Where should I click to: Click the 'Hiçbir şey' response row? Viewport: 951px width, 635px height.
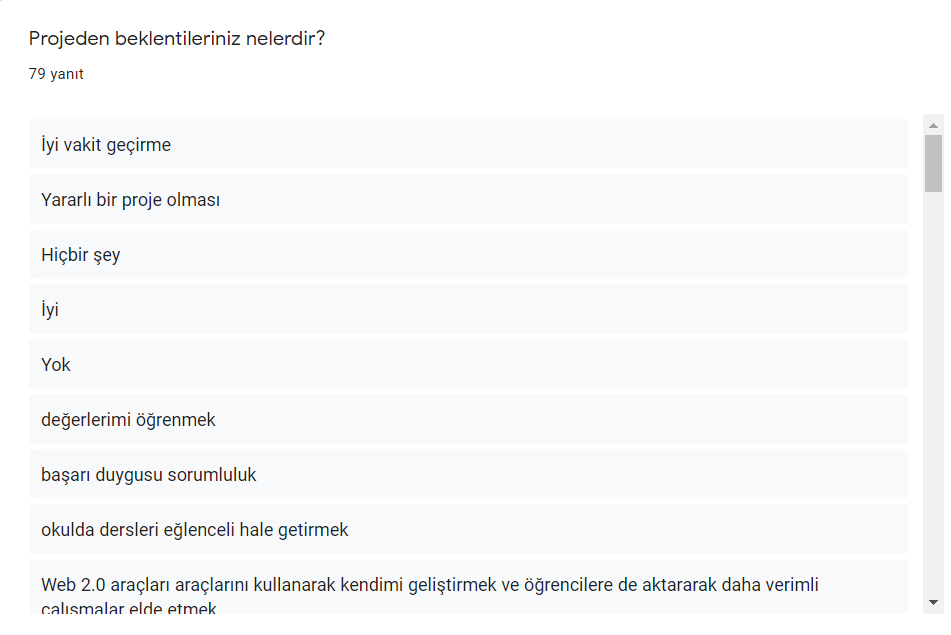point(80,255)
